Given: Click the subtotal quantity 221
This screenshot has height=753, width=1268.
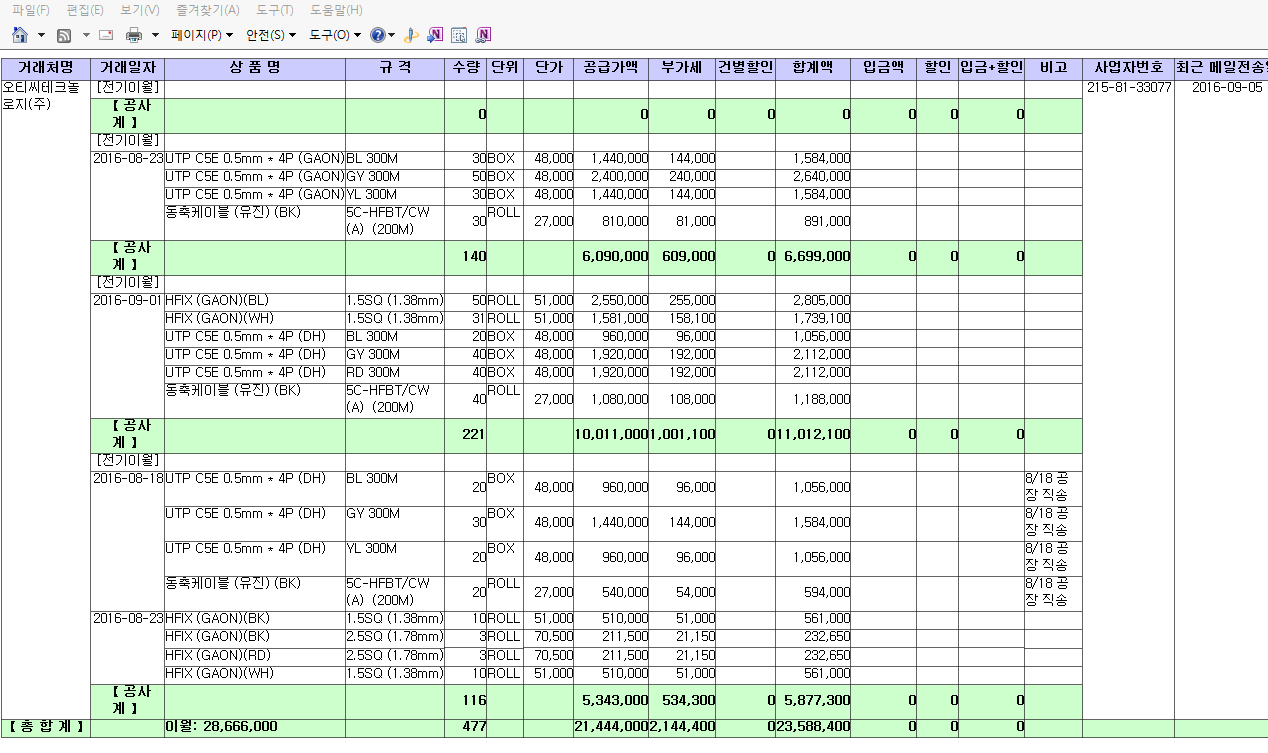Looking at the screenshot, I should [x=474, y=434].
